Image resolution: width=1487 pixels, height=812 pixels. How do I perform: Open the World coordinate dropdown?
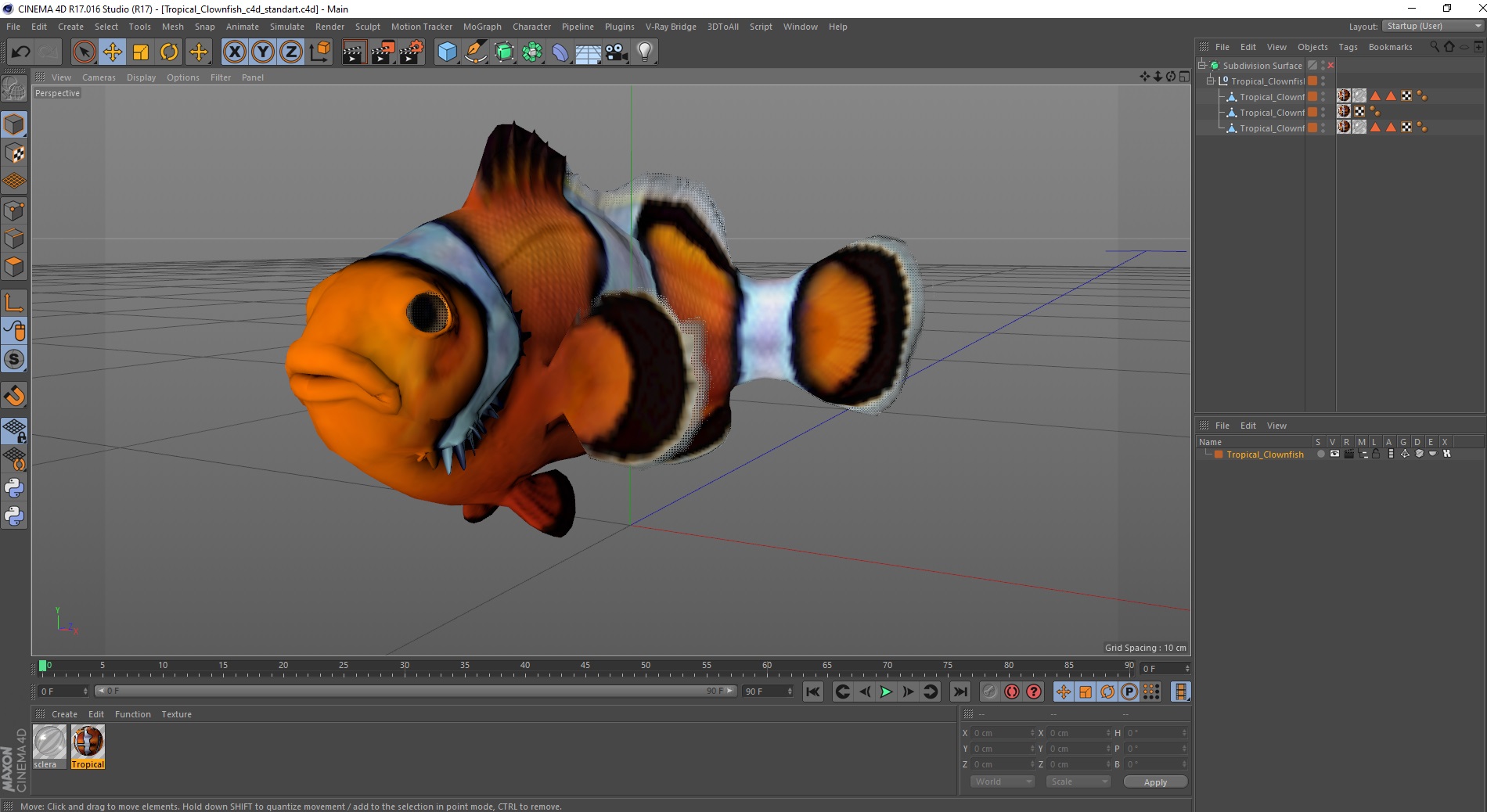pos(1003,781)
